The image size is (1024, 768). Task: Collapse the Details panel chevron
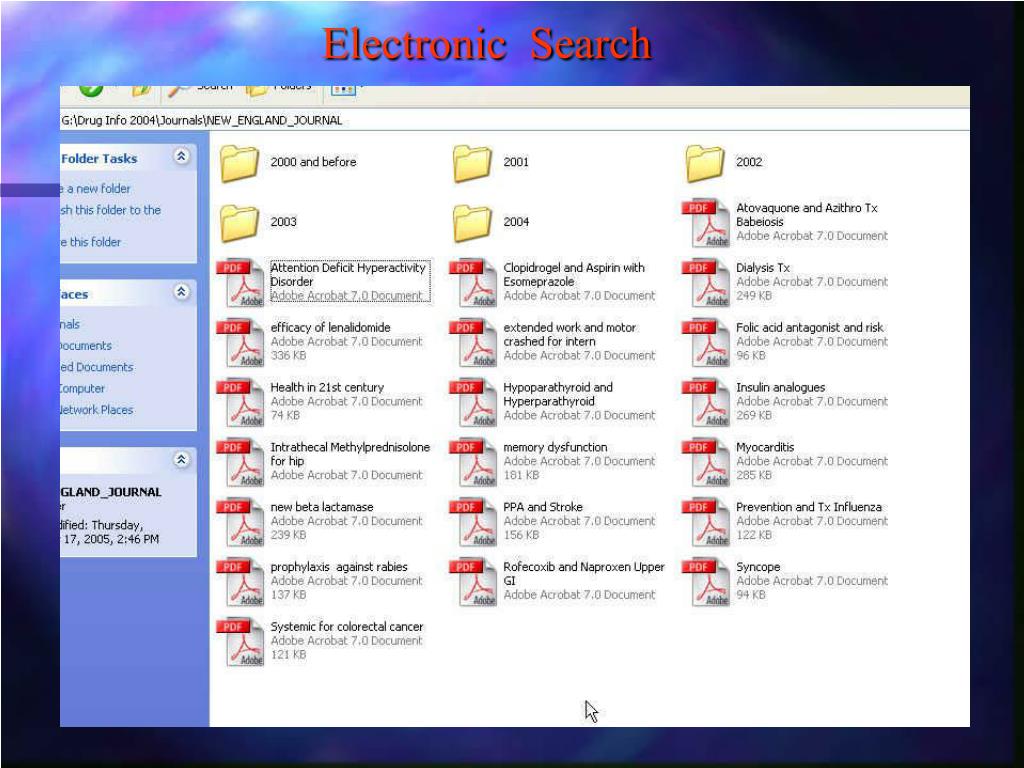[181, 460]
